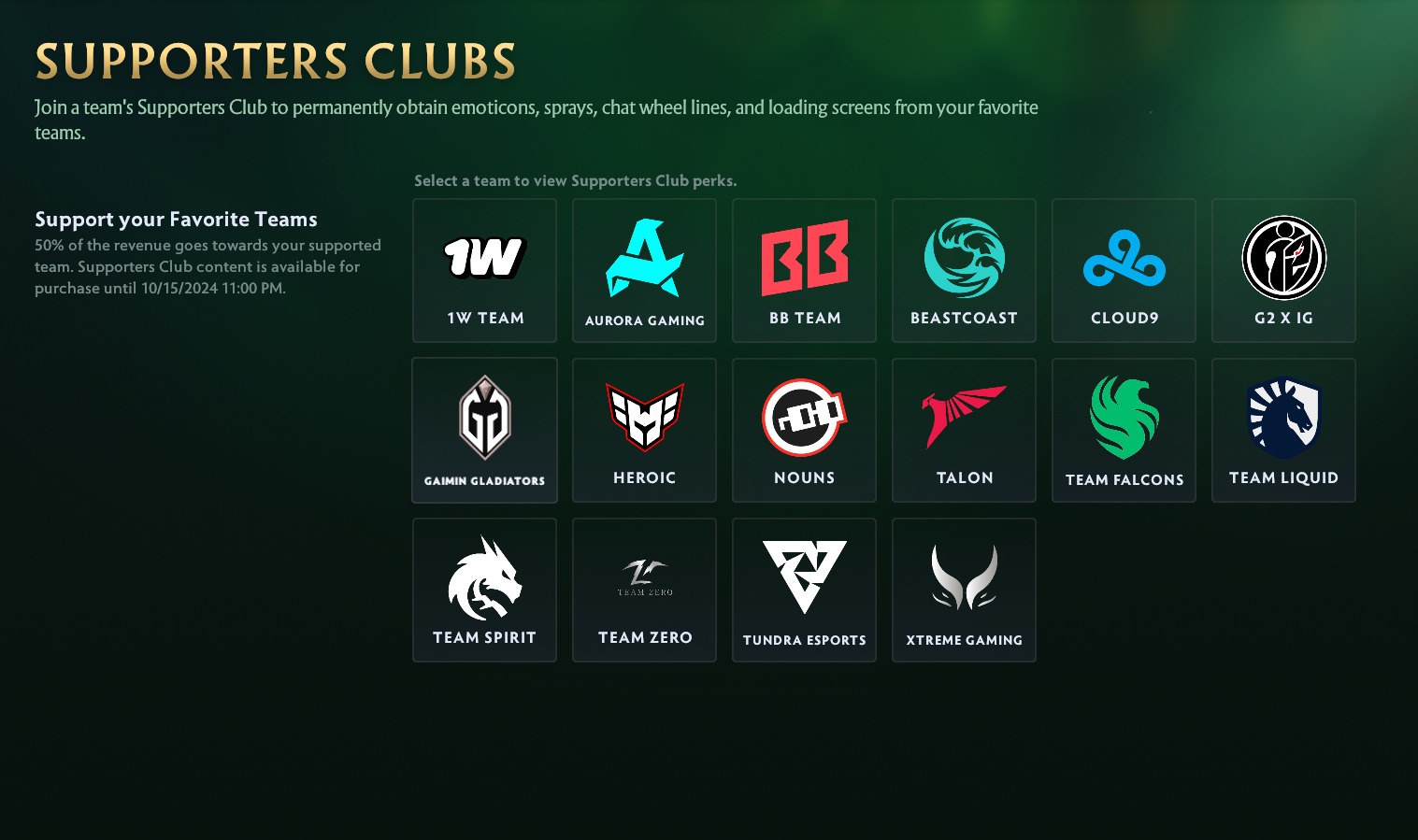
Task: Select the Beastcoast teal logo
Action: click(x=965, y=257)
